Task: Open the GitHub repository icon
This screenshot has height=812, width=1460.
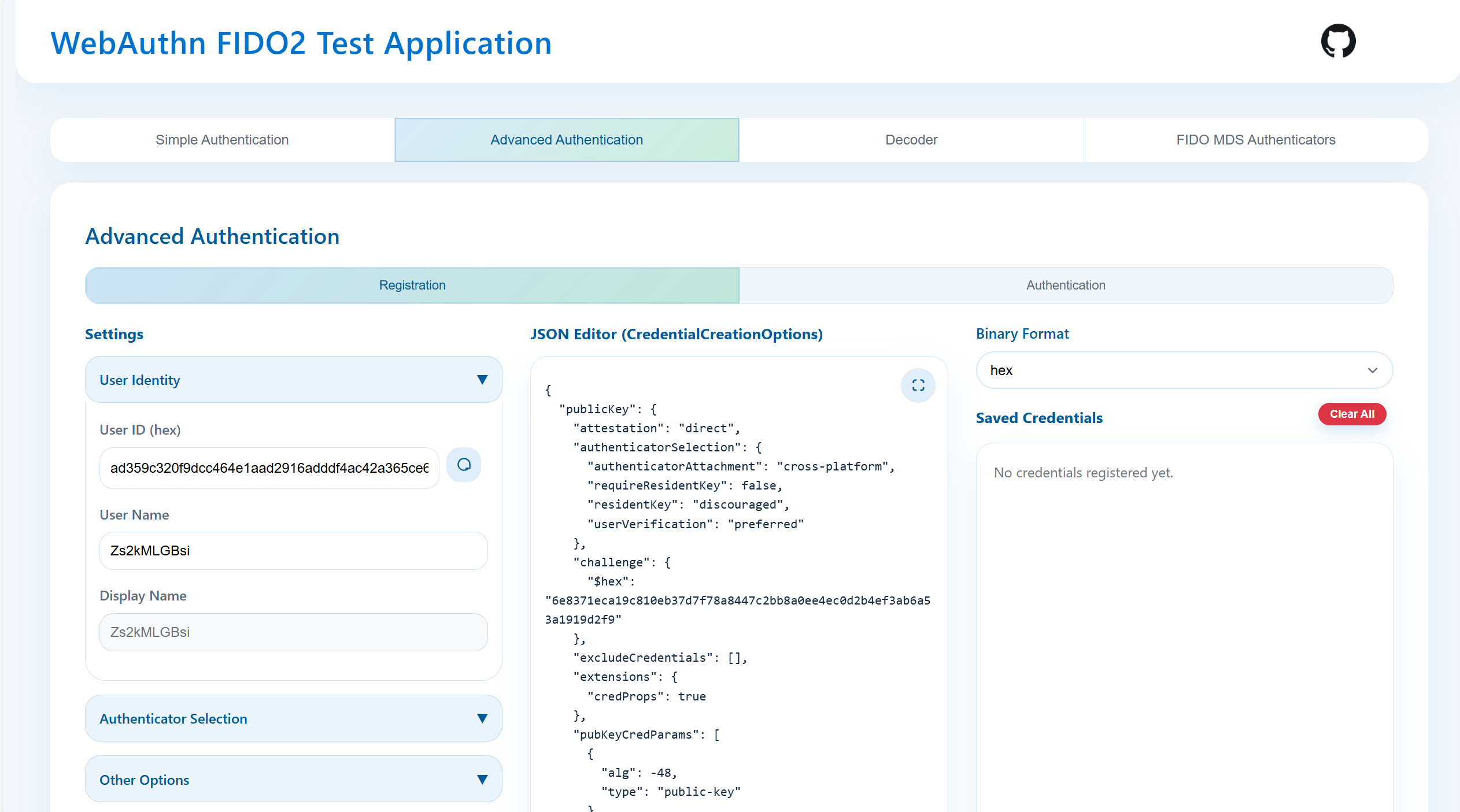Action: pos(1337,41)
